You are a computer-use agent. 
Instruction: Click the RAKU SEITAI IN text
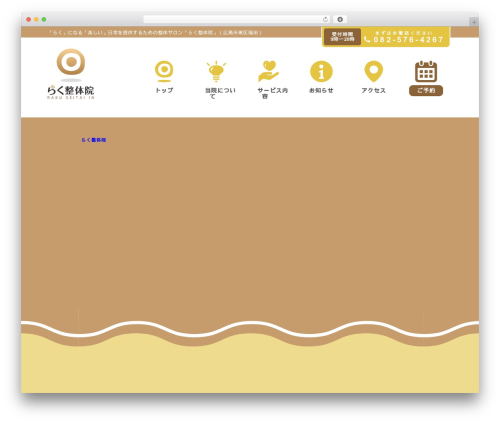[71, 98]
